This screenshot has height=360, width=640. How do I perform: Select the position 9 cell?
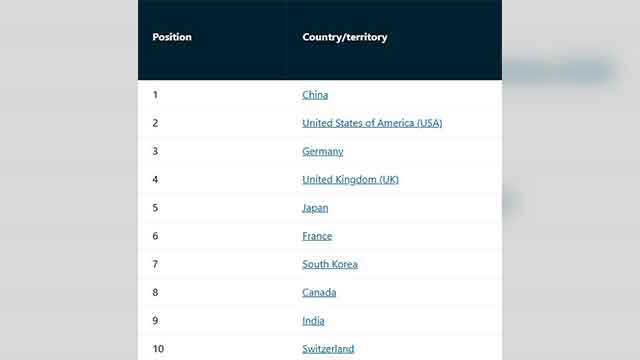point(155,321)
